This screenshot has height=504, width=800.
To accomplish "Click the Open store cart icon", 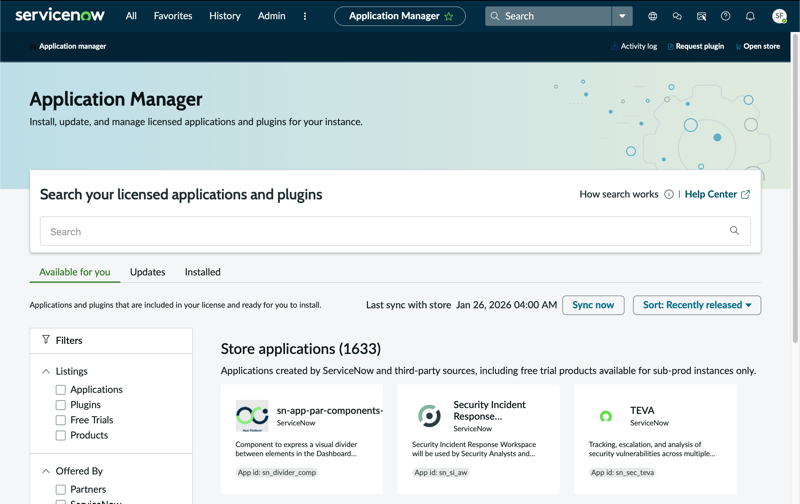I will click(738, 46).
